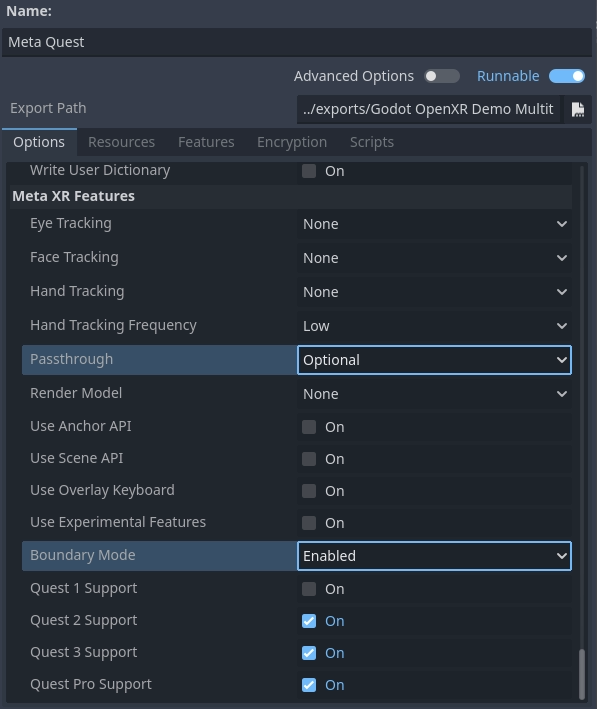597x709 pixels.
Task: Open the Encryption tab
Action: click(292, 142)
